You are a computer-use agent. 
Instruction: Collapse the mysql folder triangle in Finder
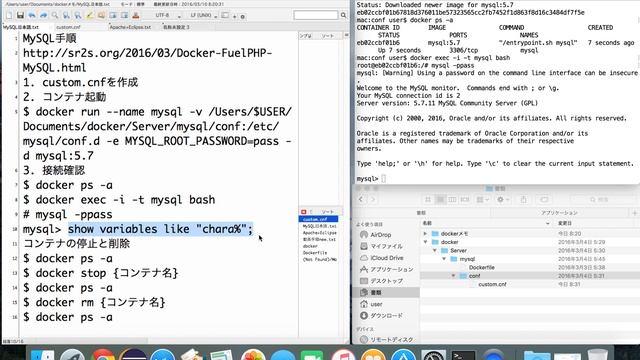[444, 259]
